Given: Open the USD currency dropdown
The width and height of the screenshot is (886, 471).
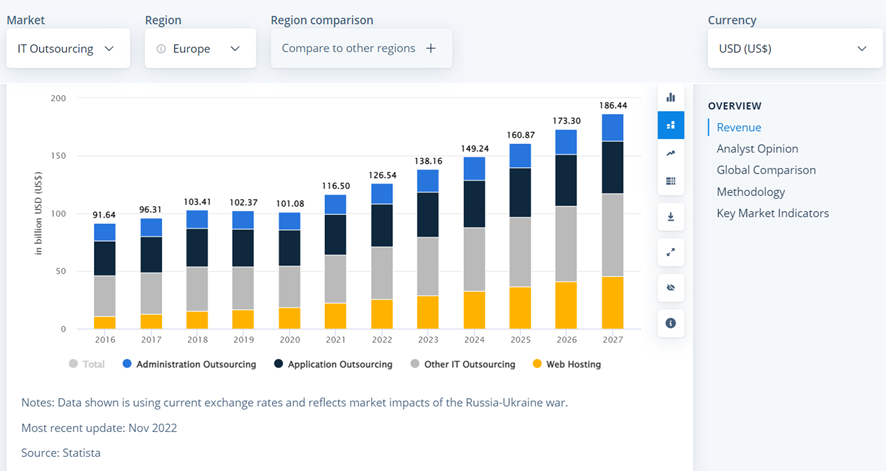Looking at the screenshot, I should 794,48.
